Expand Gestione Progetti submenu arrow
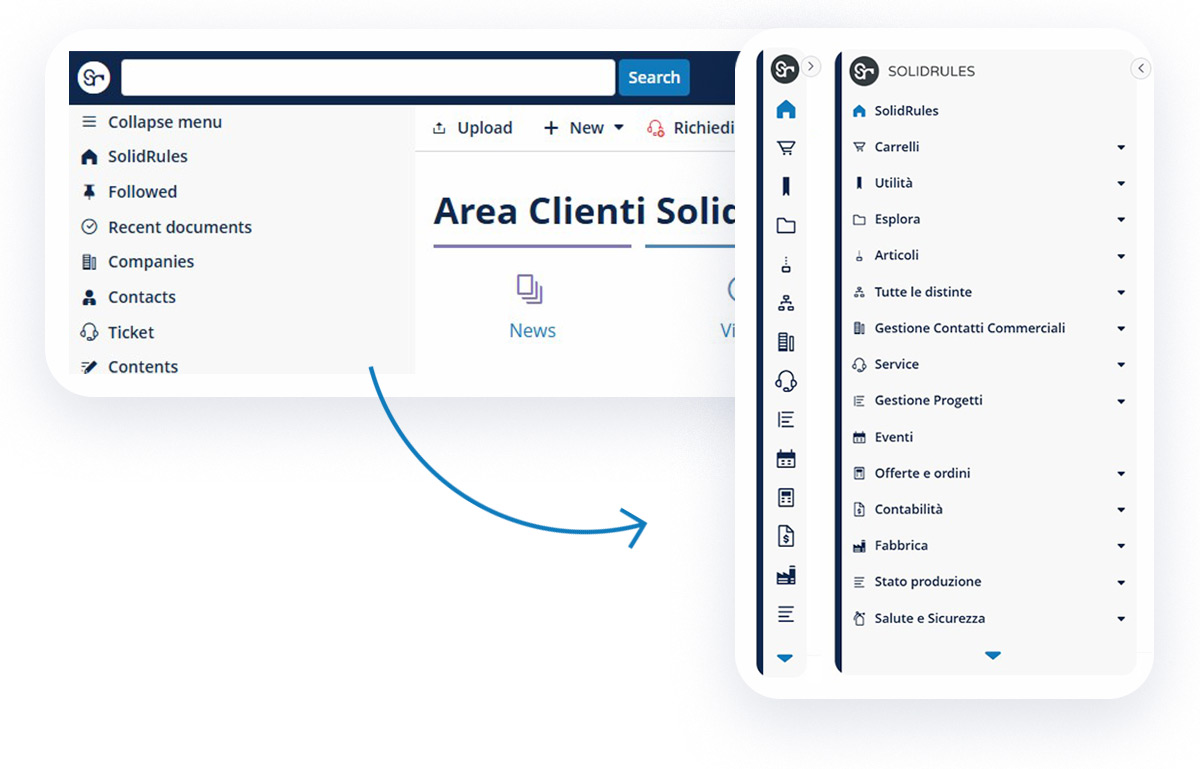 (1121, 402)
